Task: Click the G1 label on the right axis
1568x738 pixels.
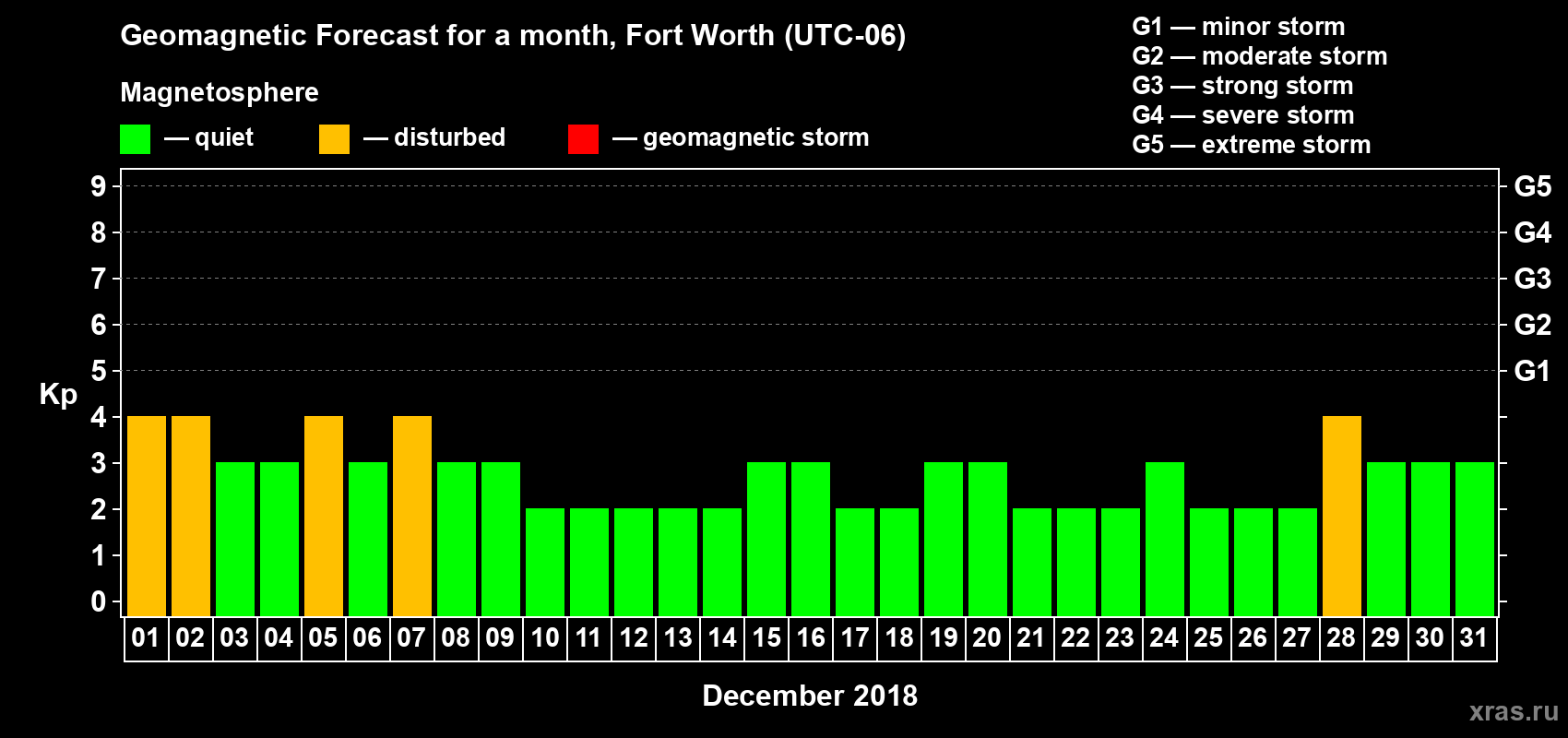Action: (x=1533, y=371)
